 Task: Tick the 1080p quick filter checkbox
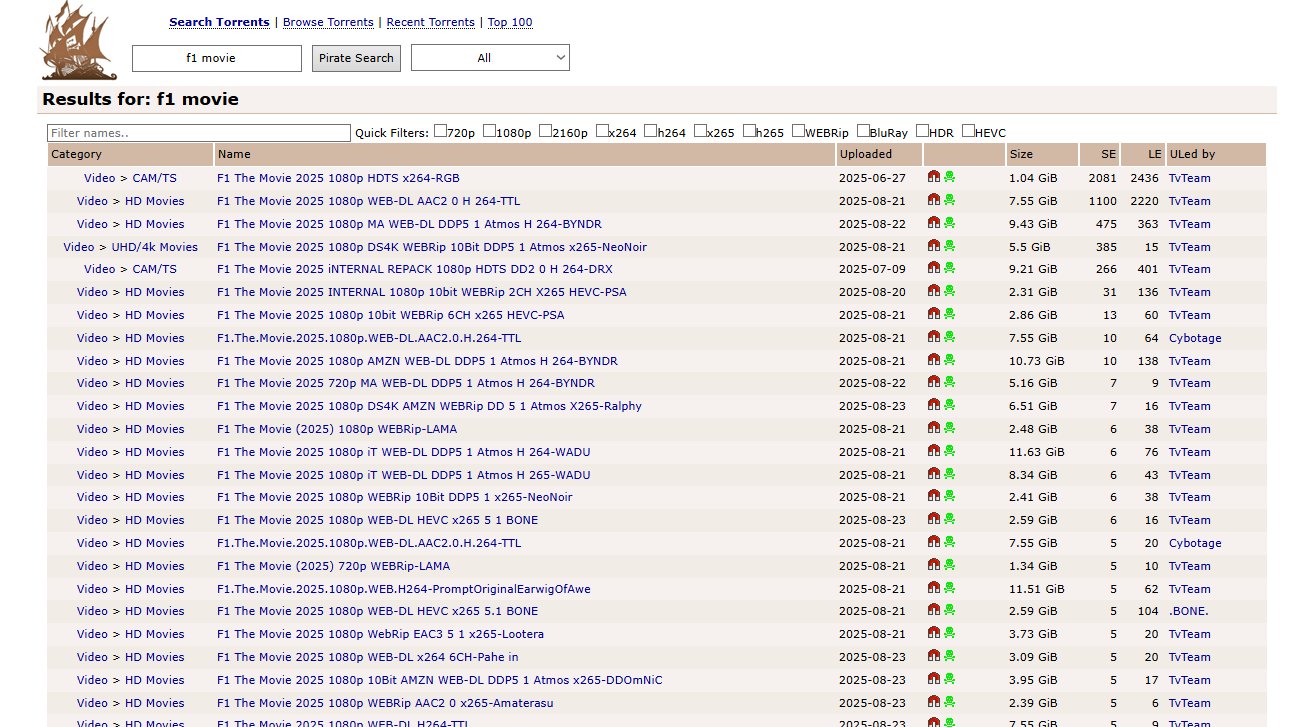coord(490,131)
